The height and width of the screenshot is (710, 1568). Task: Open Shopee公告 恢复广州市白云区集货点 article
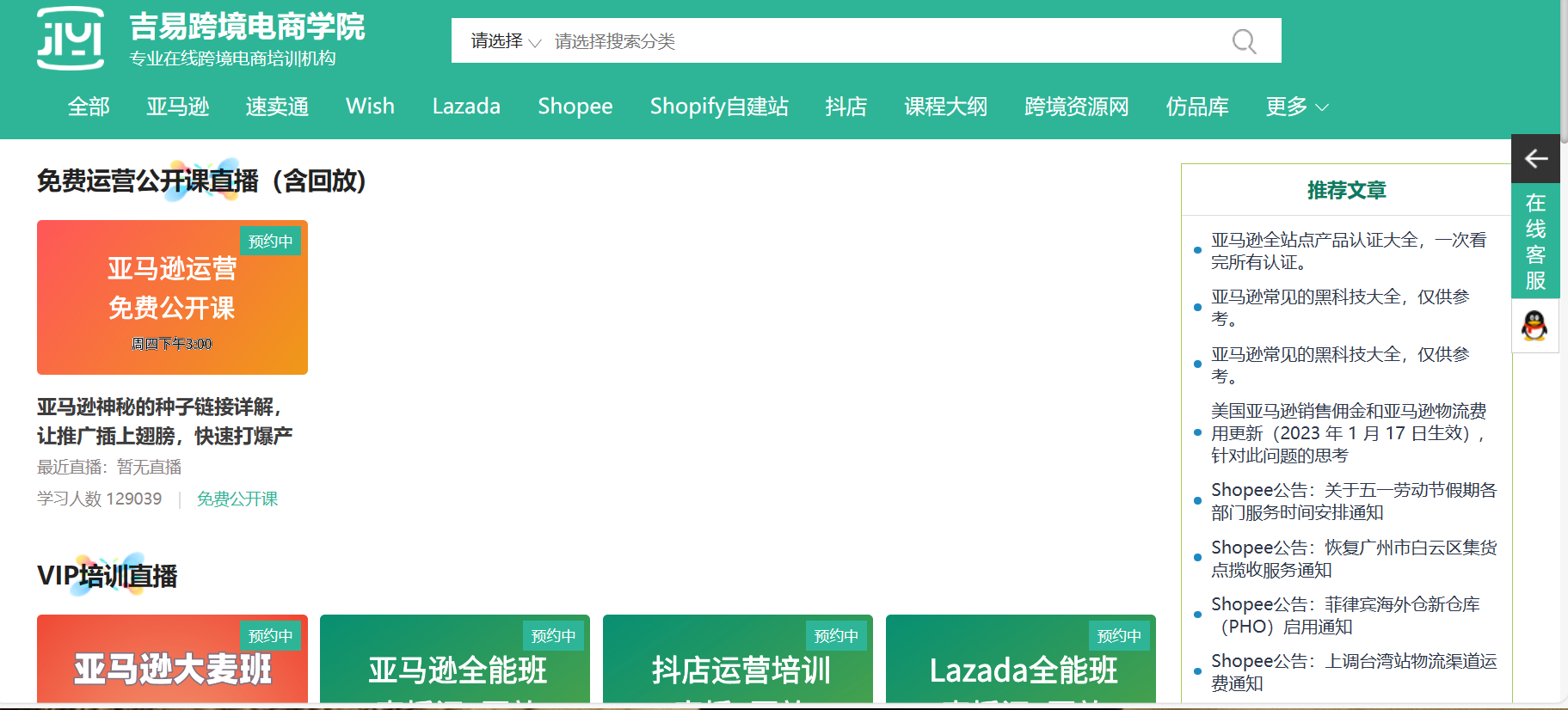[1354, 559]
